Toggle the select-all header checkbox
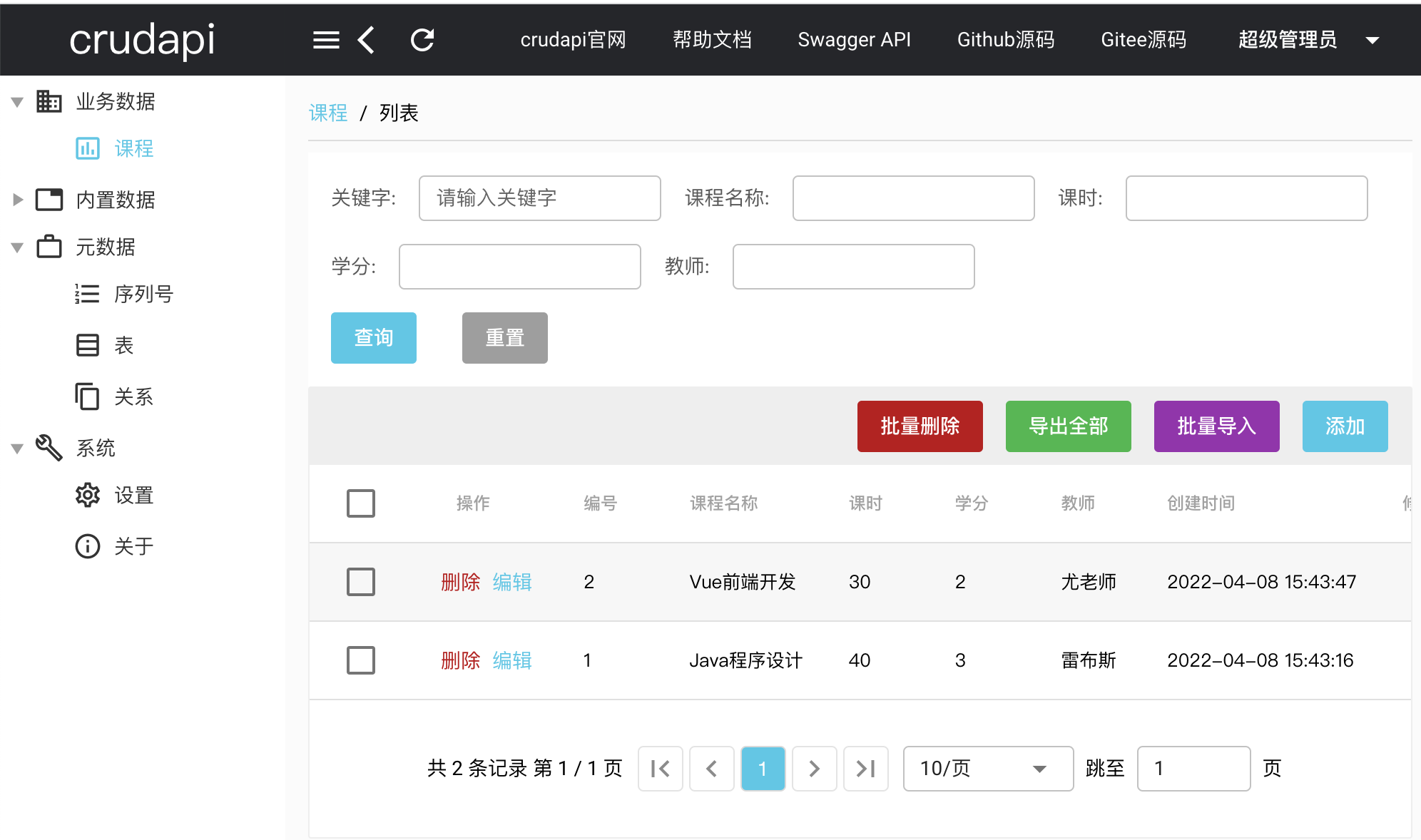Viewport: 1421px width, 840px height. coord(360,503)
